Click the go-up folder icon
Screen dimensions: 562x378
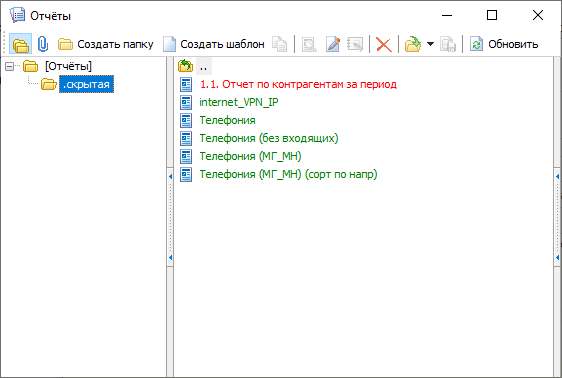click(x=185, y=66)
